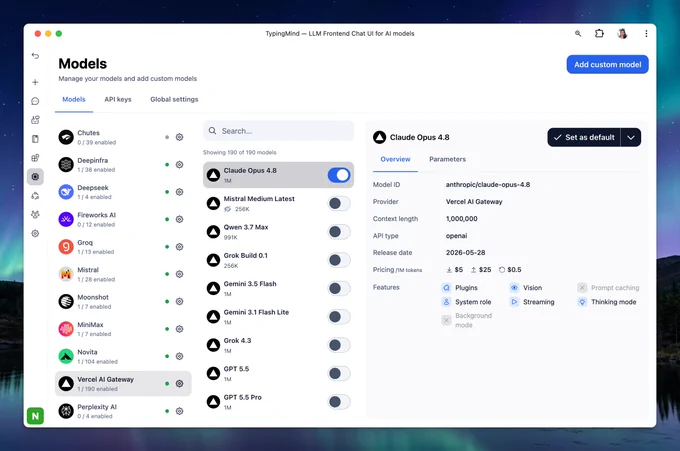
Task: Open the extensions puzzle icon in the title bar
Action: pyautogui.click(x=599, y=33)
